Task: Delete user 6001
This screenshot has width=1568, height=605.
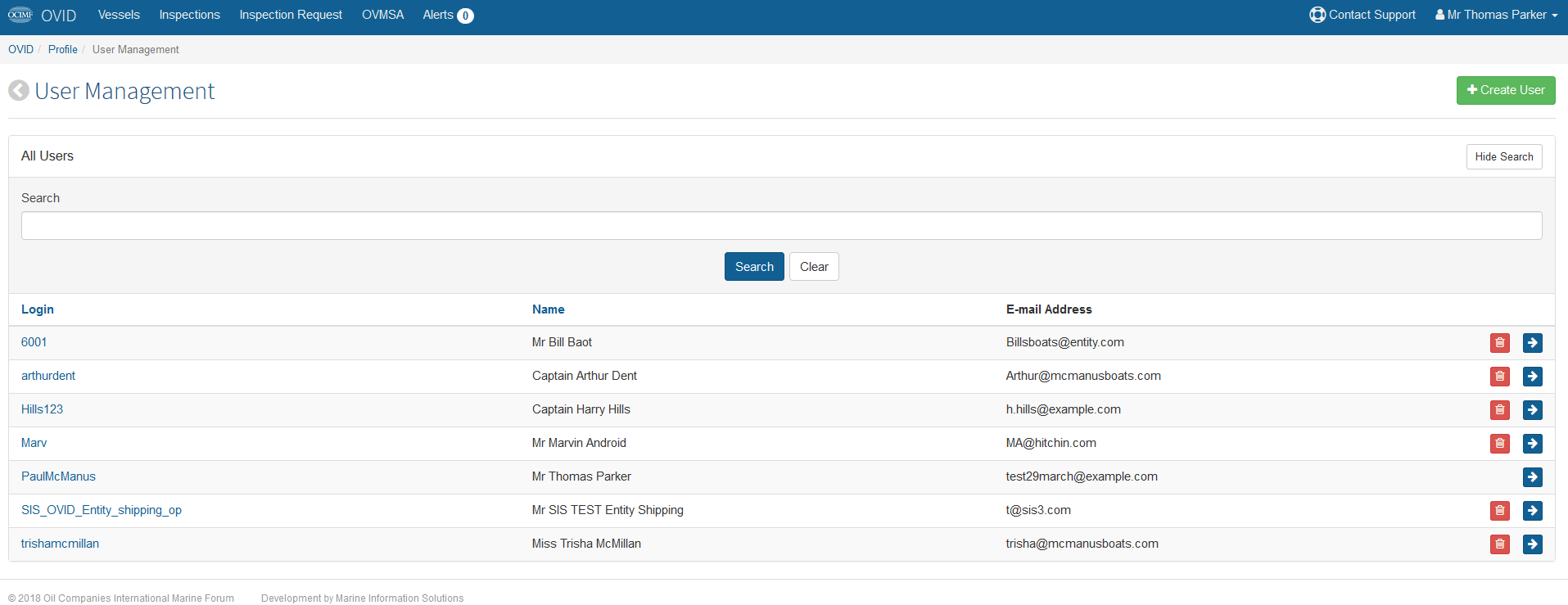Action: [x=1499, y=343]
